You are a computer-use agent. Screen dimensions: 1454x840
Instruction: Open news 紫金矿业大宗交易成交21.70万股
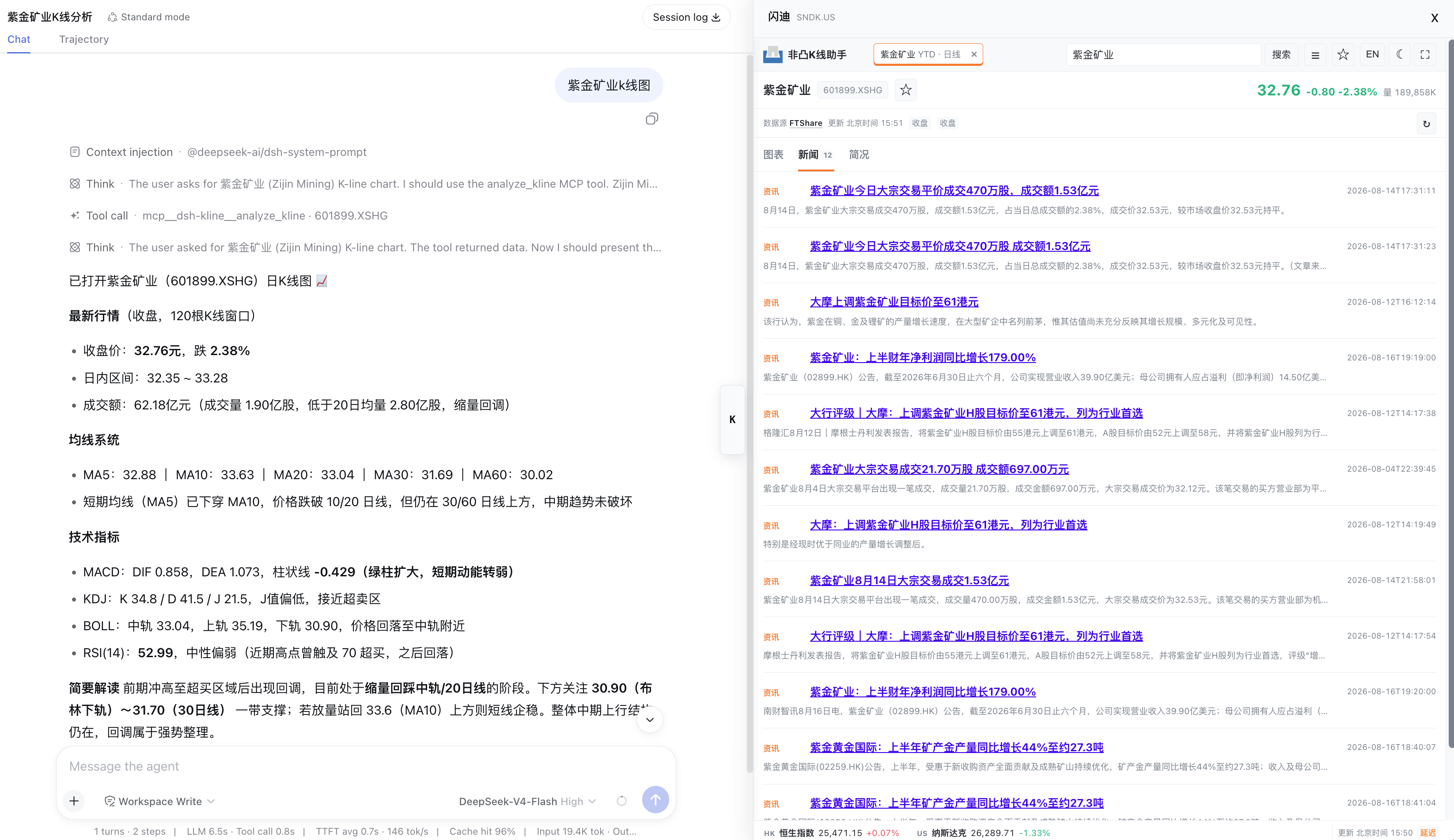click(x=939, y=469)
